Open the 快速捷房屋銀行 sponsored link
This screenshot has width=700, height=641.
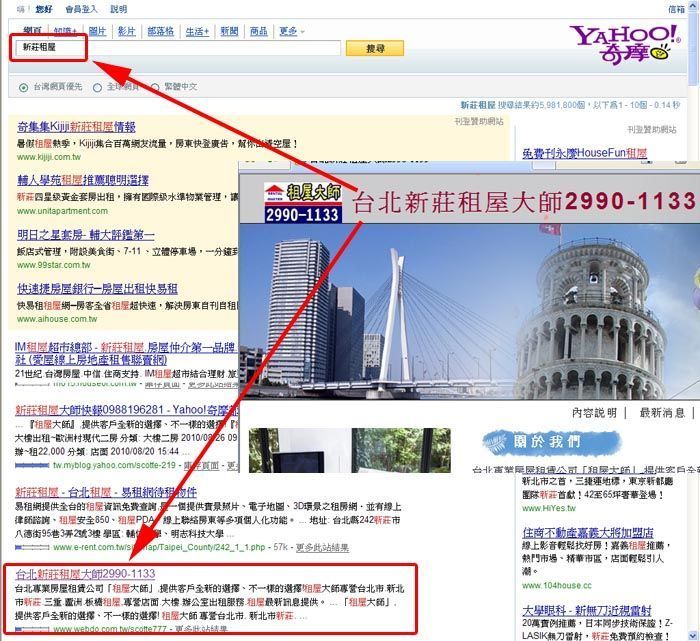[x=97, y=289]
